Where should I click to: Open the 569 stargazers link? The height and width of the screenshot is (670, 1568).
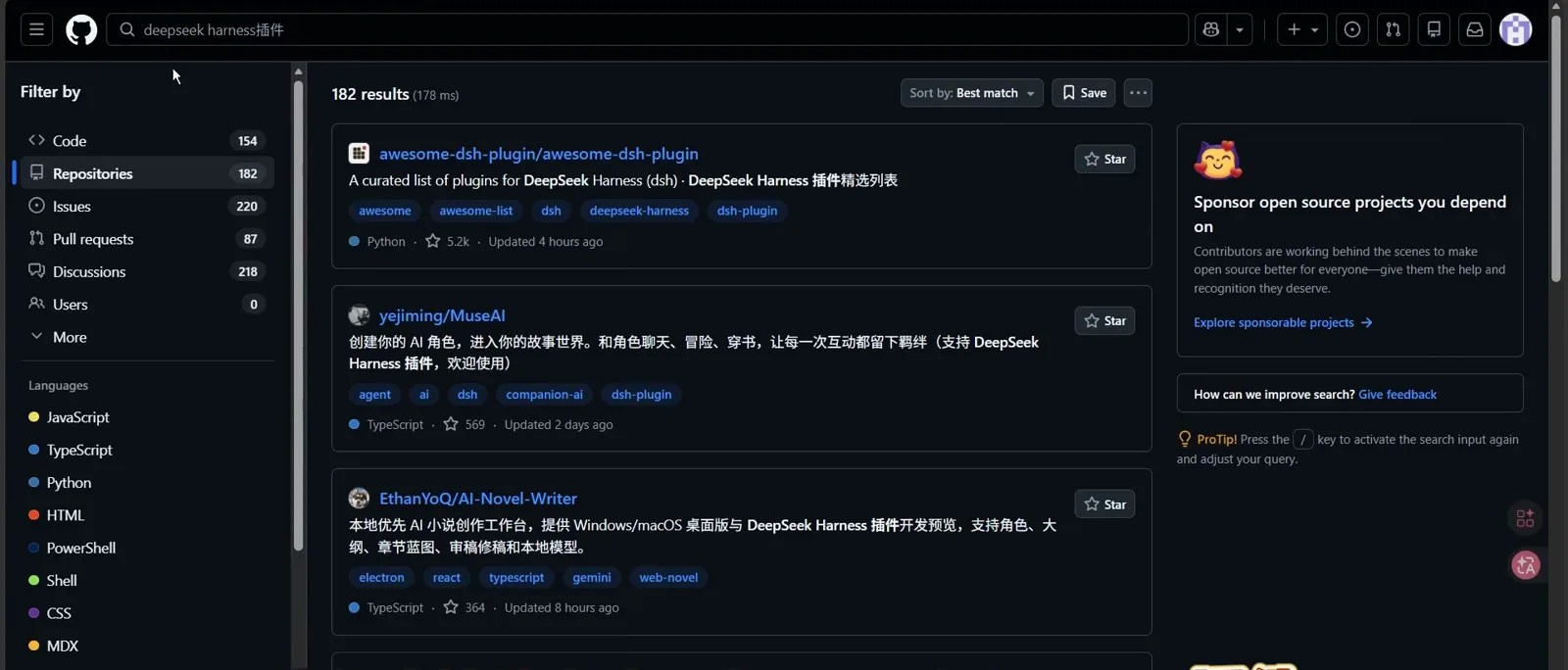(465, 424)
